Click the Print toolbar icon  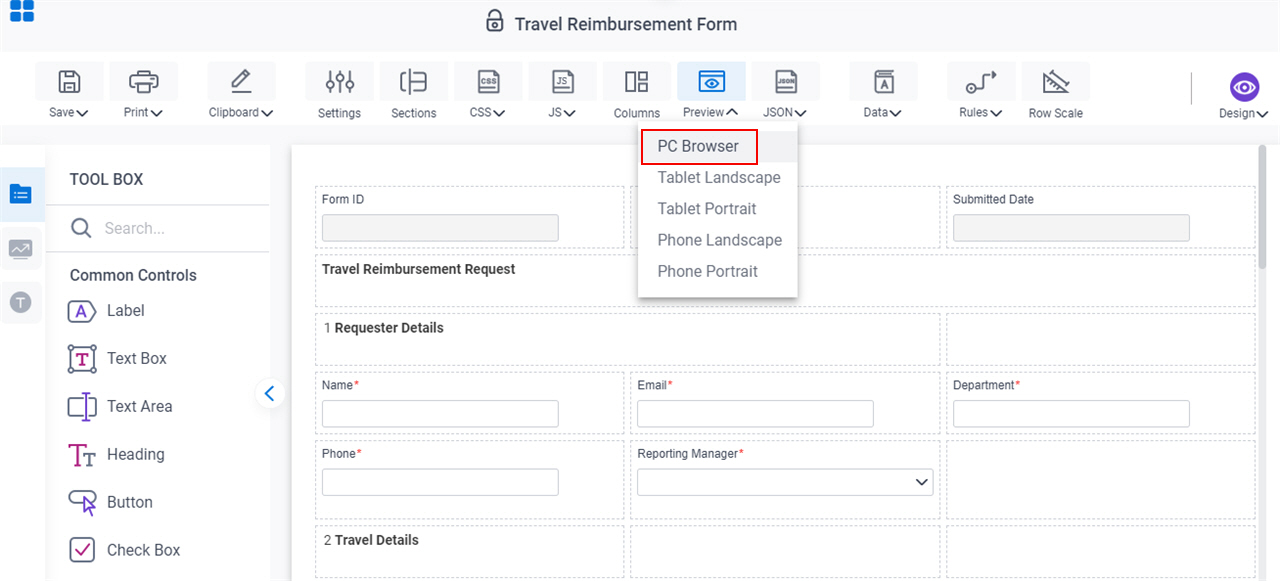coord(143,82)
